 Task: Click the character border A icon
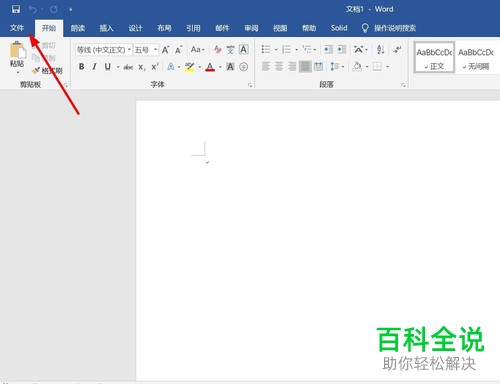tap(244, 50)
